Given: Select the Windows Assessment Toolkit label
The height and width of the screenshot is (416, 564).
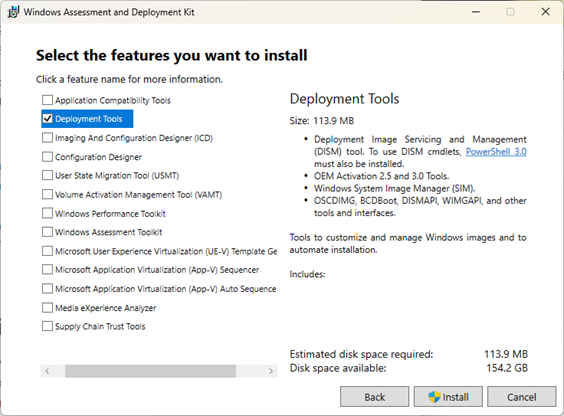Looking at the screenshot, I should click(108, 232).
